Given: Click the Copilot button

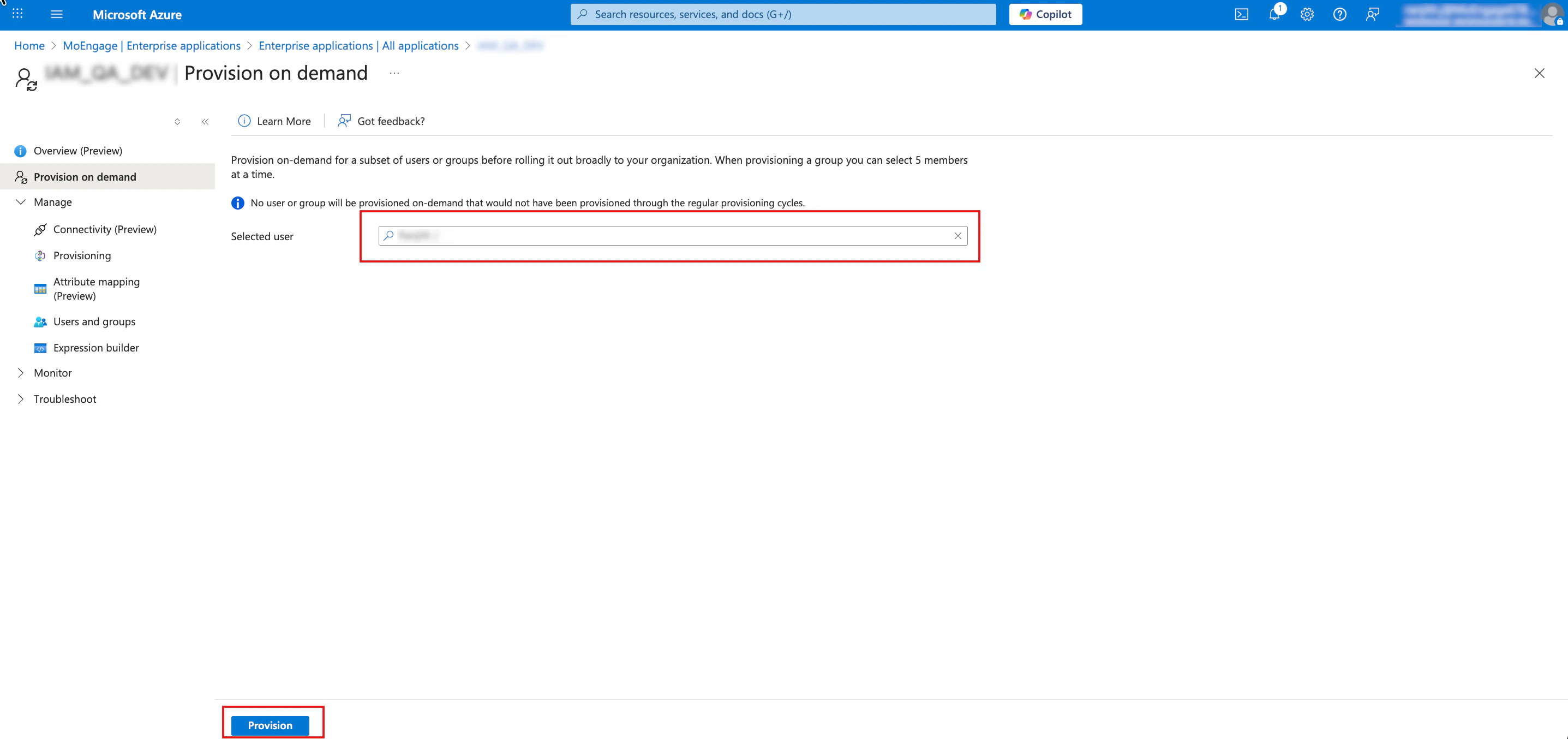Looking at the screenshot, I should (1045, 14).
